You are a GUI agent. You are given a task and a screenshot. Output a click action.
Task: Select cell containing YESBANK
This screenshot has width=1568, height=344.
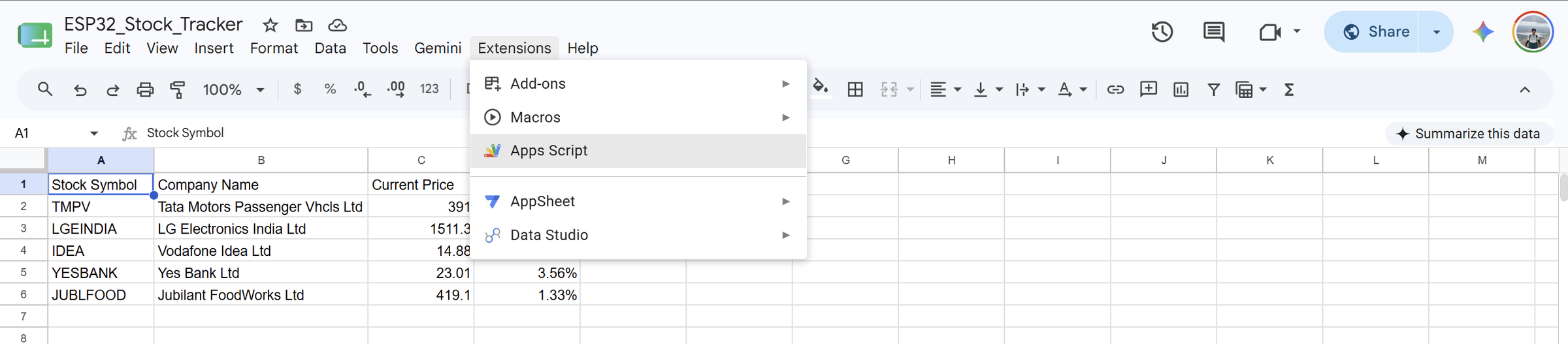(101, 273)
